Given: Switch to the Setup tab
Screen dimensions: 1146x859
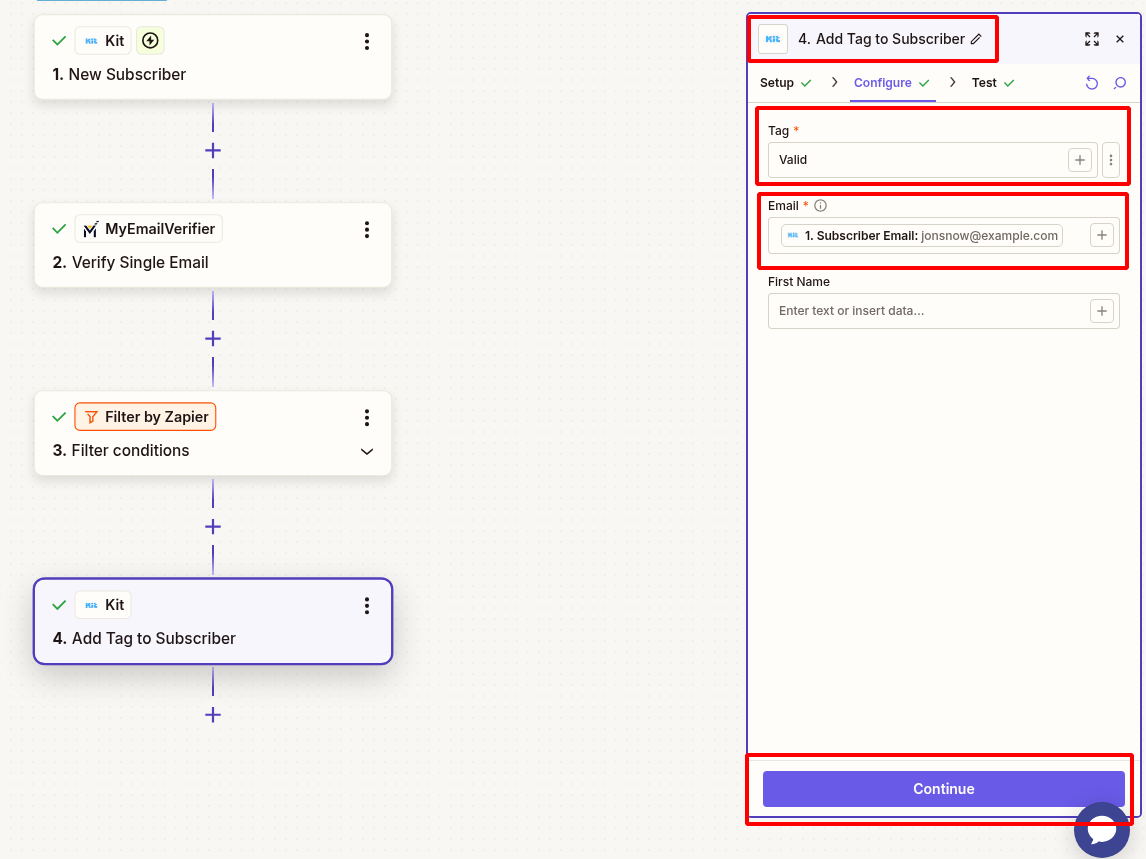Looking at the screenshot, I should click(x=777, y=83).
